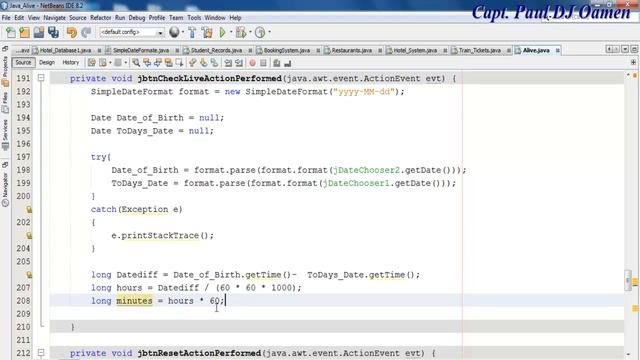Click the globe browser icon in toolbar

point(174,32)
